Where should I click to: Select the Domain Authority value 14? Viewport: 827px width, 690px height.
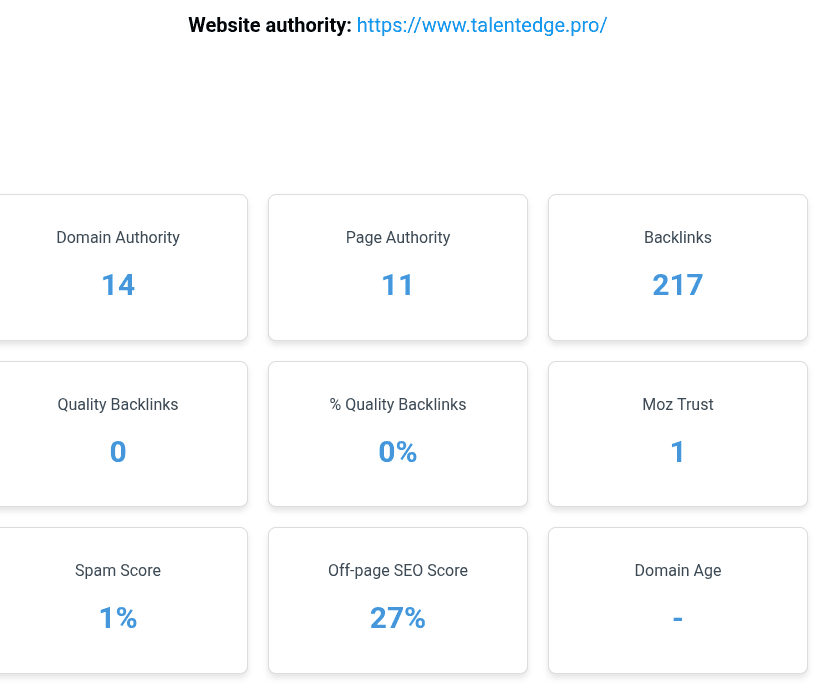[118, 285]
